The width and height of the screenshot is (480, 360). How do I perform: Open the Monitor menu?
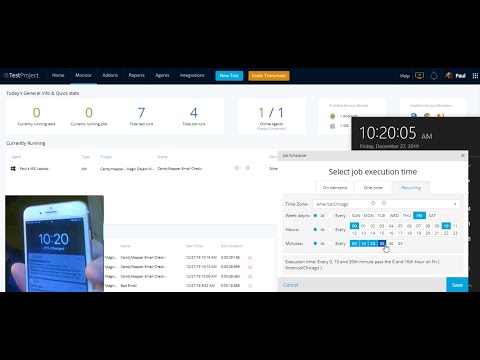click(83, 75)
